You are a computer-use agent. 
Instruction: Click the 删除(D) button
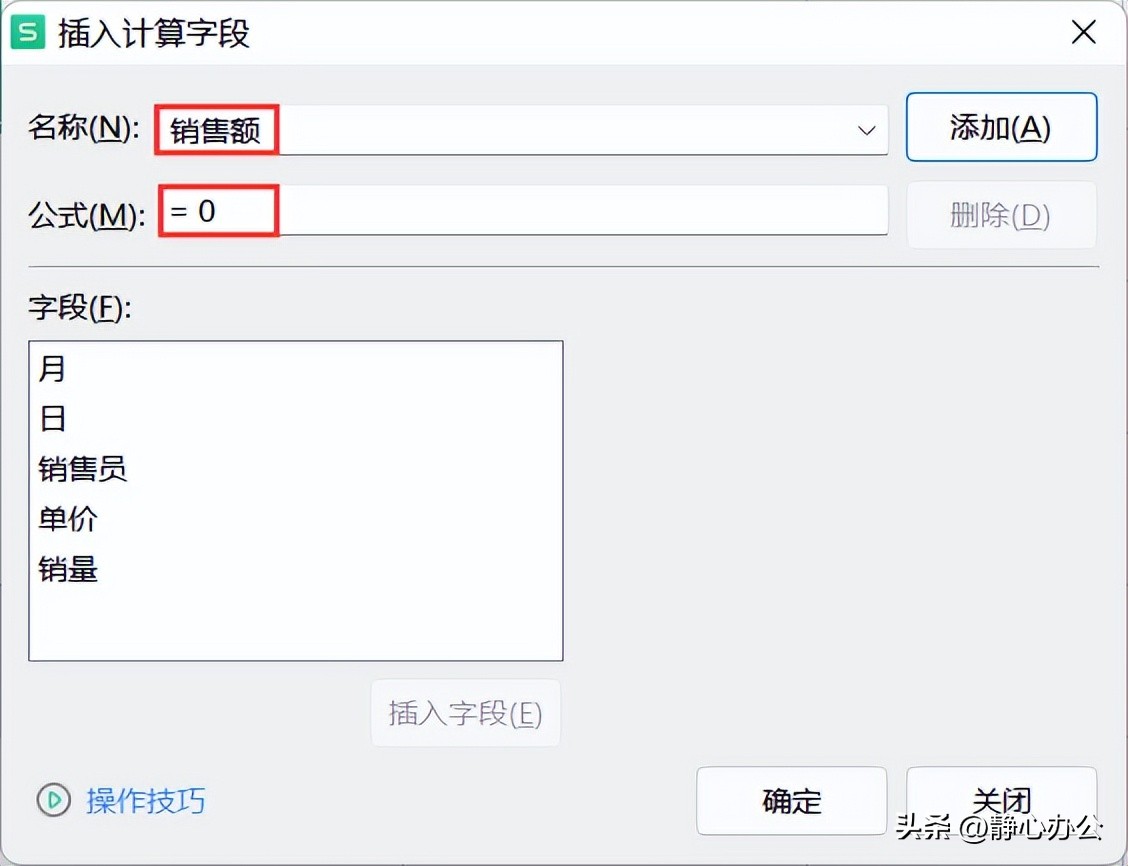coord(1001,215)
